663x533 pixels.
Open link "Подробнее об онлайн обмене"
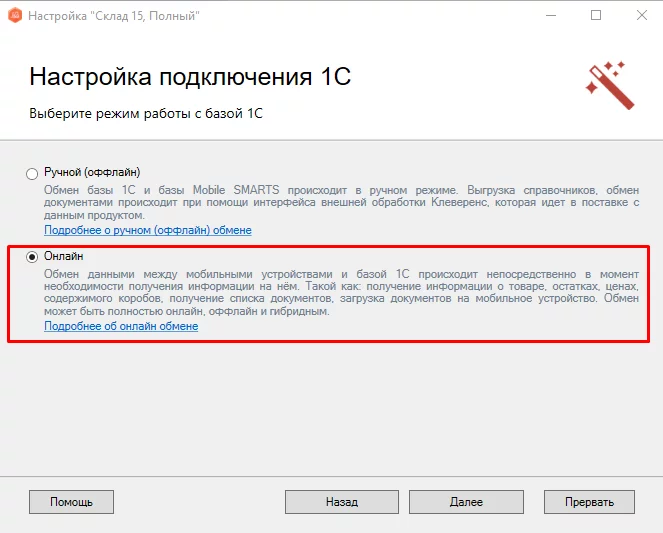point(121,326)
